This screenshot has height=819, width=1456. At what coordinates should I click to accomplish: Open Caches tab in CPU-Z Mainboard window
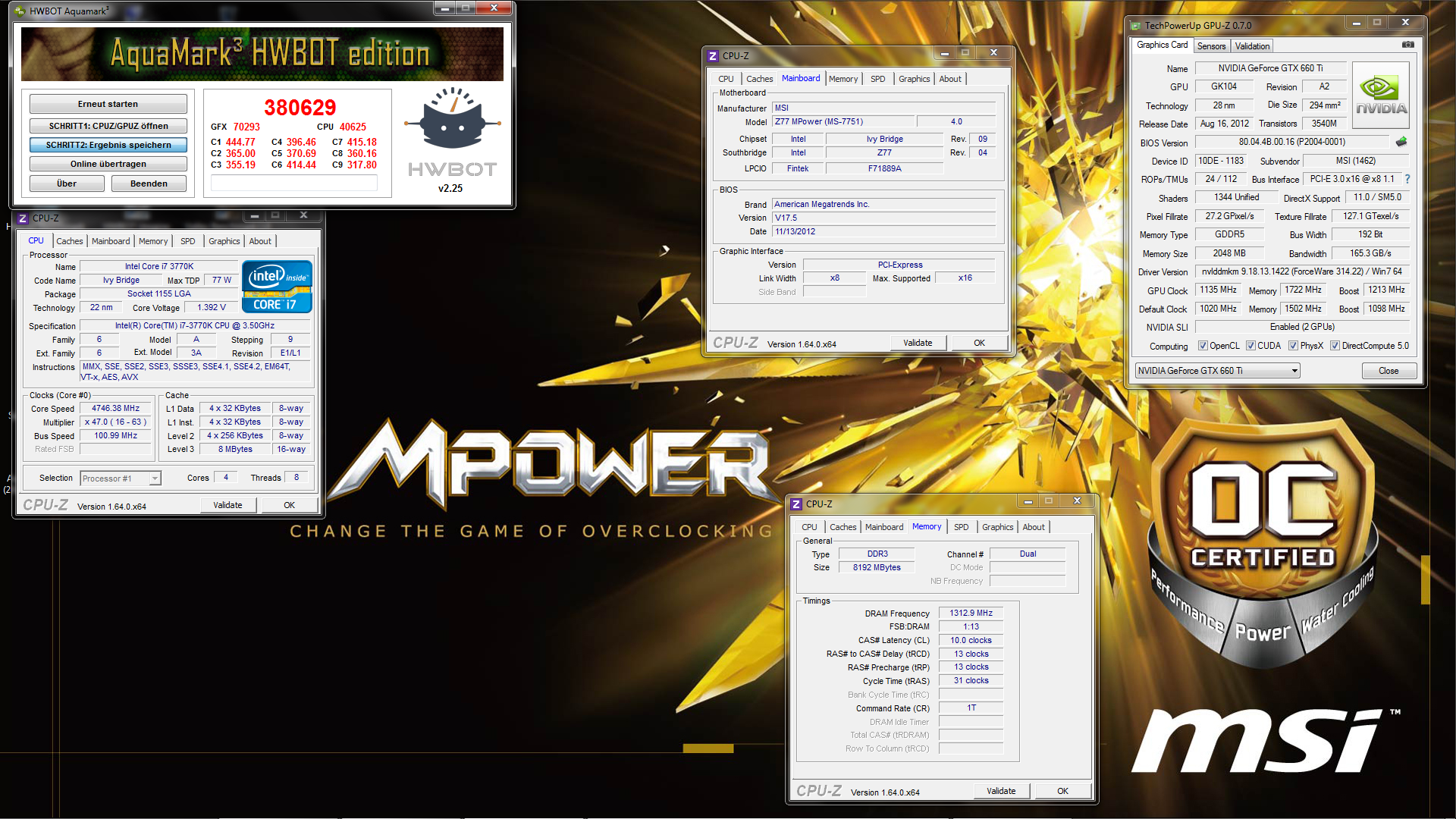[x=760, y=79]
